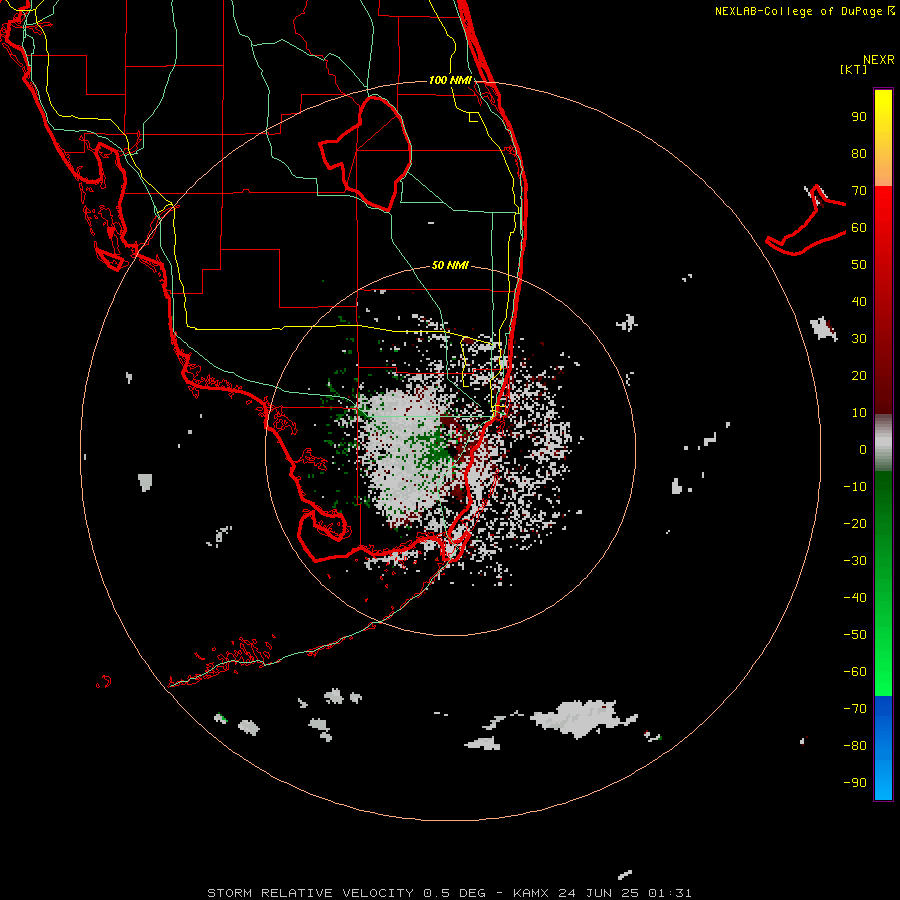Click the 0 value on the velocity scale
The width and height of the screenshot is (900, 900).
click(863, 449)
